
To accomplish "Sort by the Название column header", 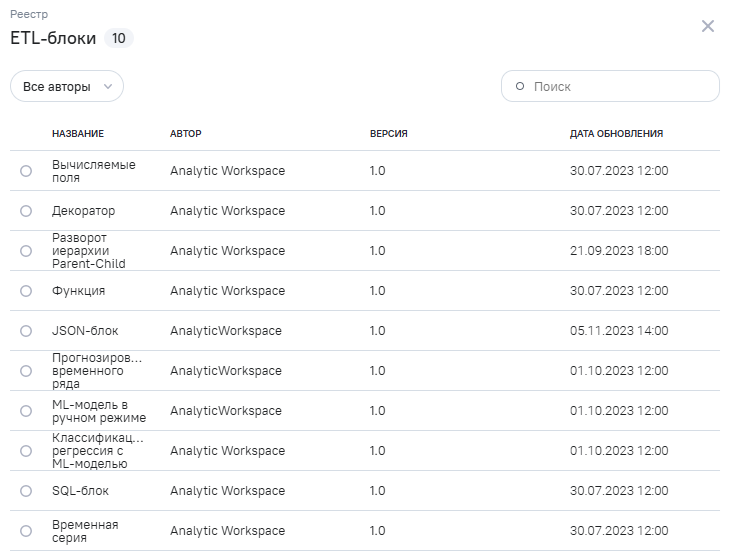I will (x=78, y=134).
